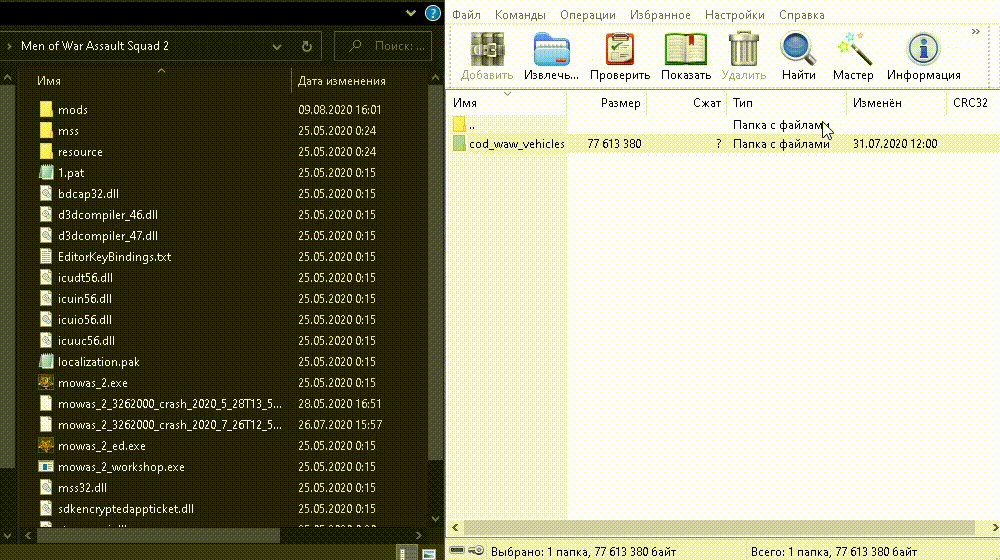The height and width of the screenshot is (560, 1000).
Task: Open the Операции menu
Action: (588, 15)
